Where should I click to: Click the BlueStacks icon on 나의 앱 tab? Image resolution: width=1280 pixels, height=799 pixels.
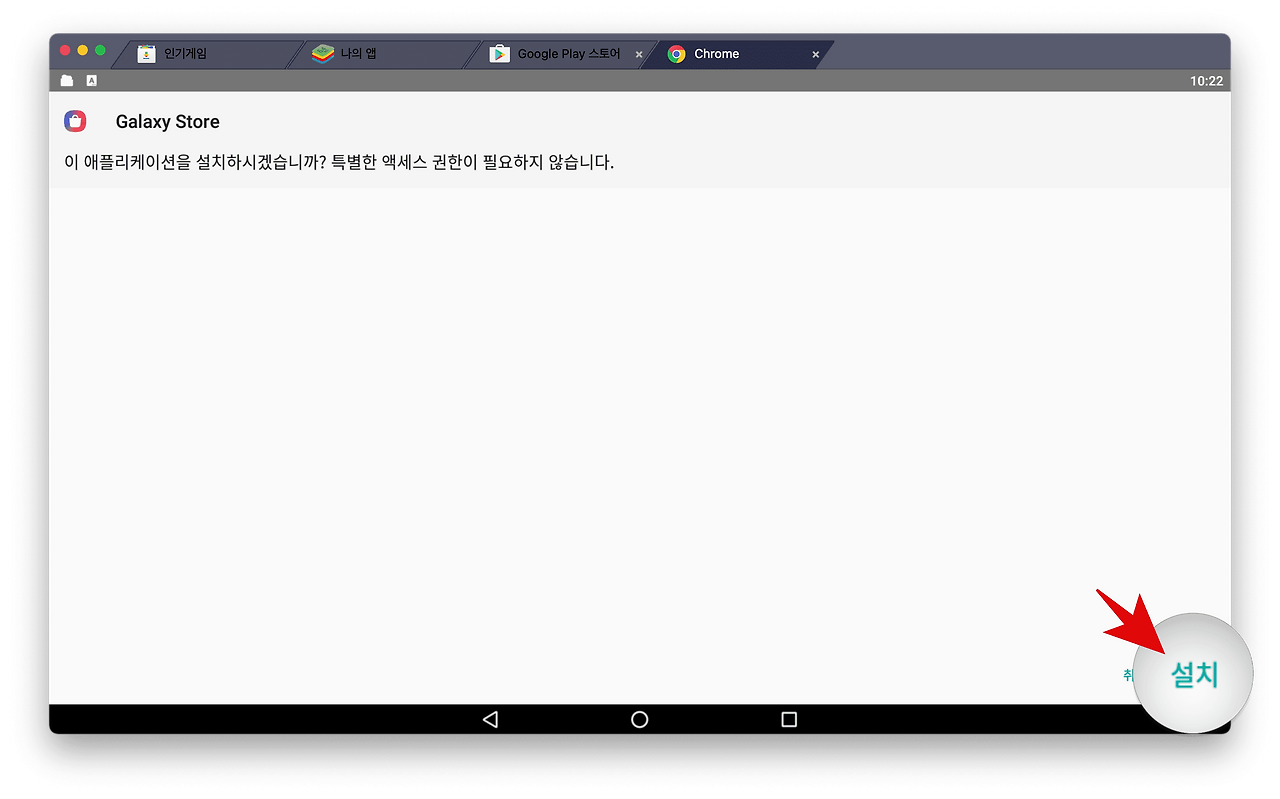(322, 54)
